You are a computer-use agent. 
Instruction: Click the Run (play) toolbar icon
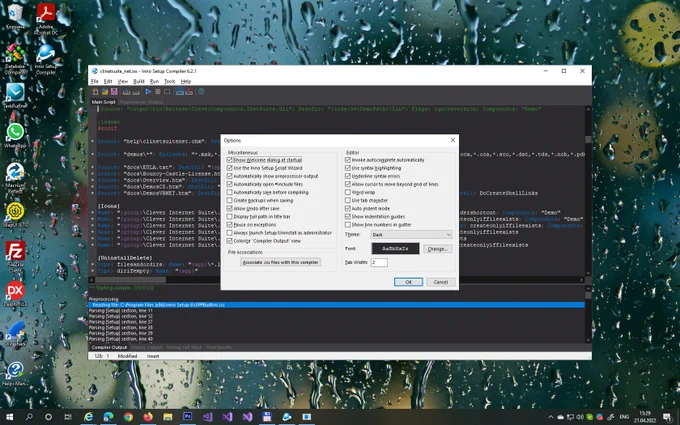[148, 92]
